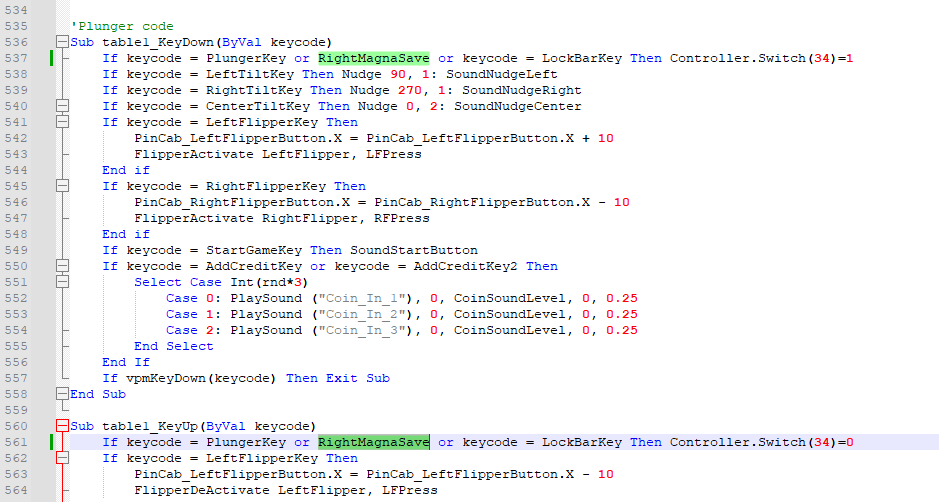Click the value 270 on line 539
939x502 pixels.
click(410, 90)
